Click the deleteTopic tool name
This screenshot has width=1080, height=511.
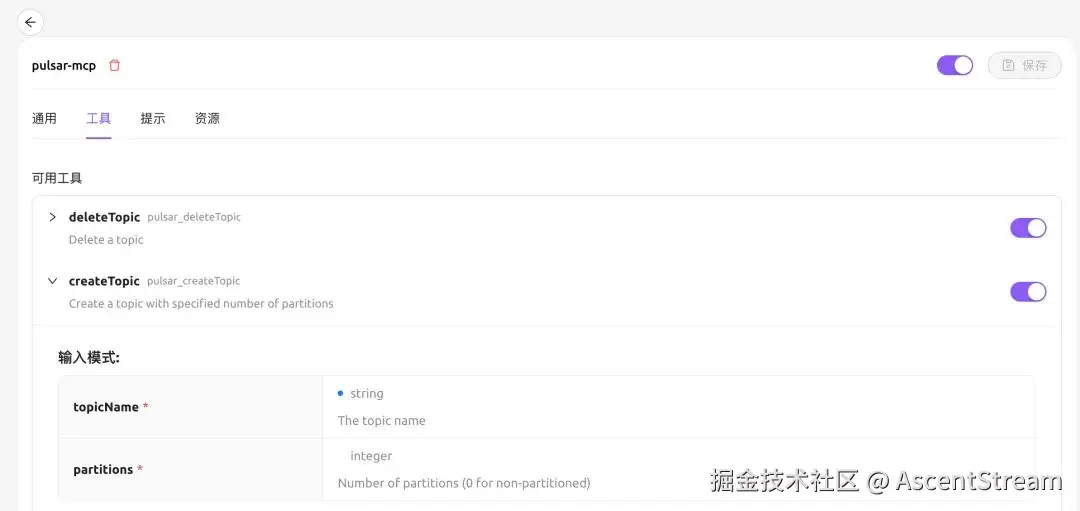(104, 217)
